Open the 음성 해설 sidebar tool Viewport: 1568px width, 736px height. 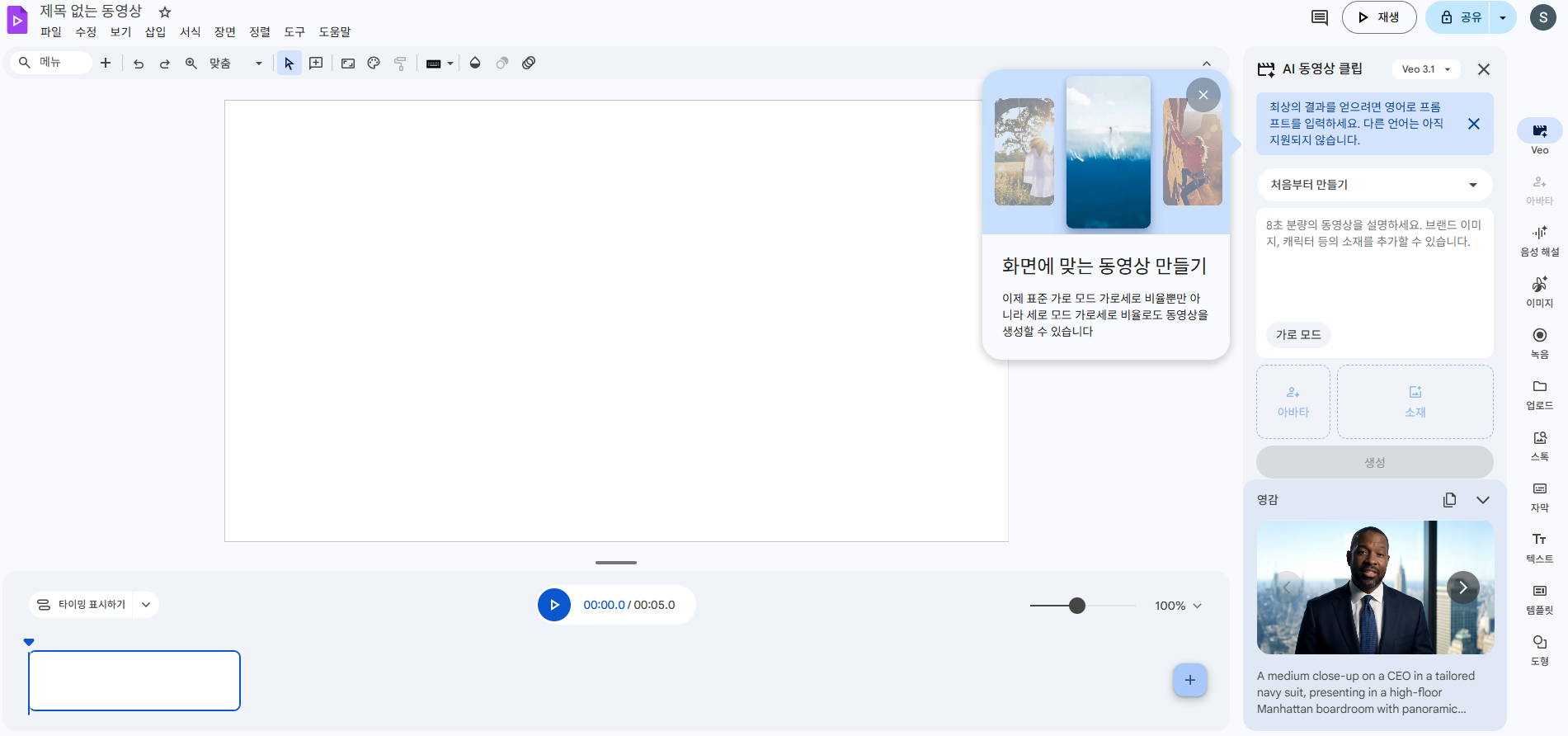coord(1539,240)
